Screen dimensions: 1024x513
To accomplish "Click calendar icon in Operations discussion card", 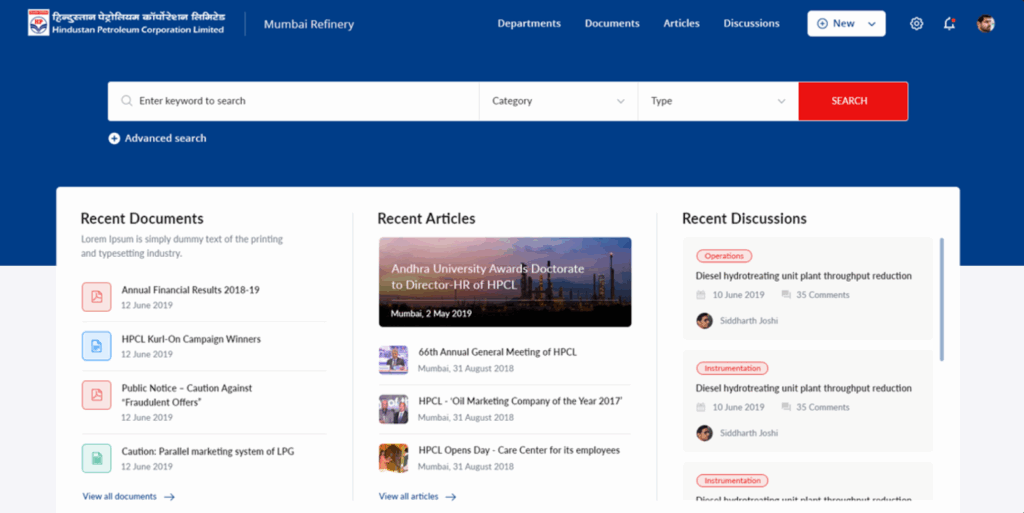I will 701,295.
